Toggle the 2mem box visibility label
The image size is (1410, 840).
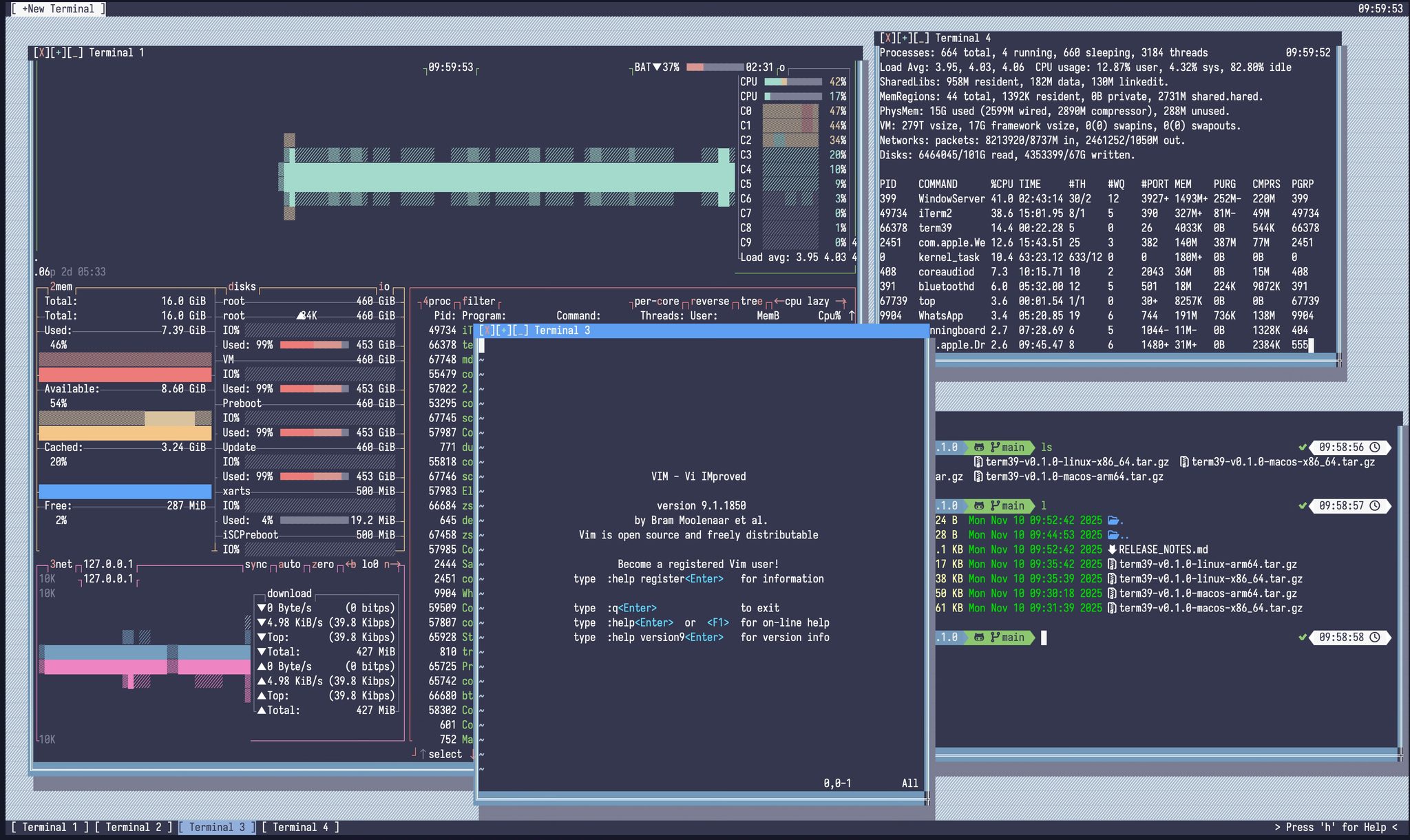tap(61, 286)
